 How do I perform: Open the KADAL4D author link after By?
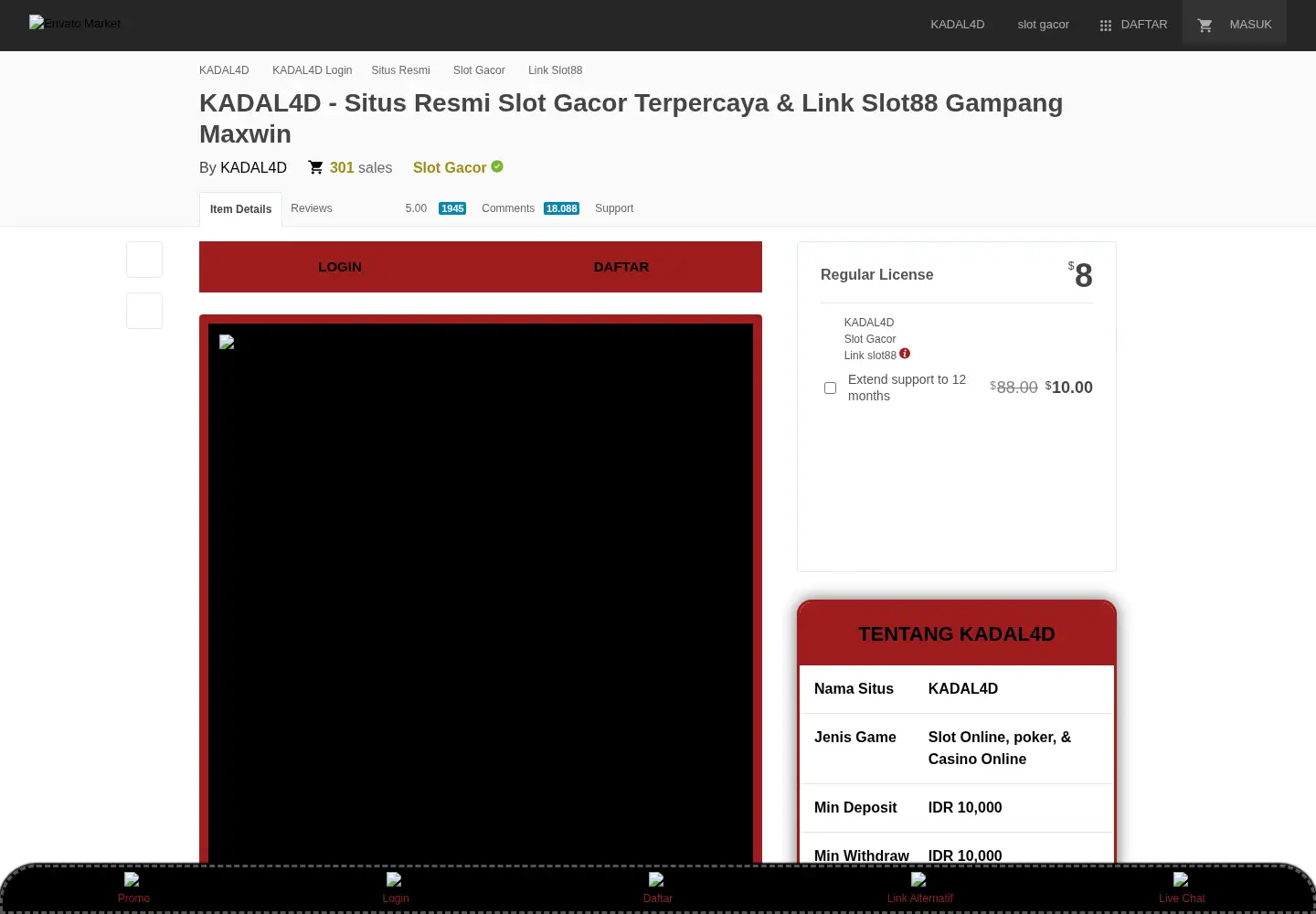253,168
